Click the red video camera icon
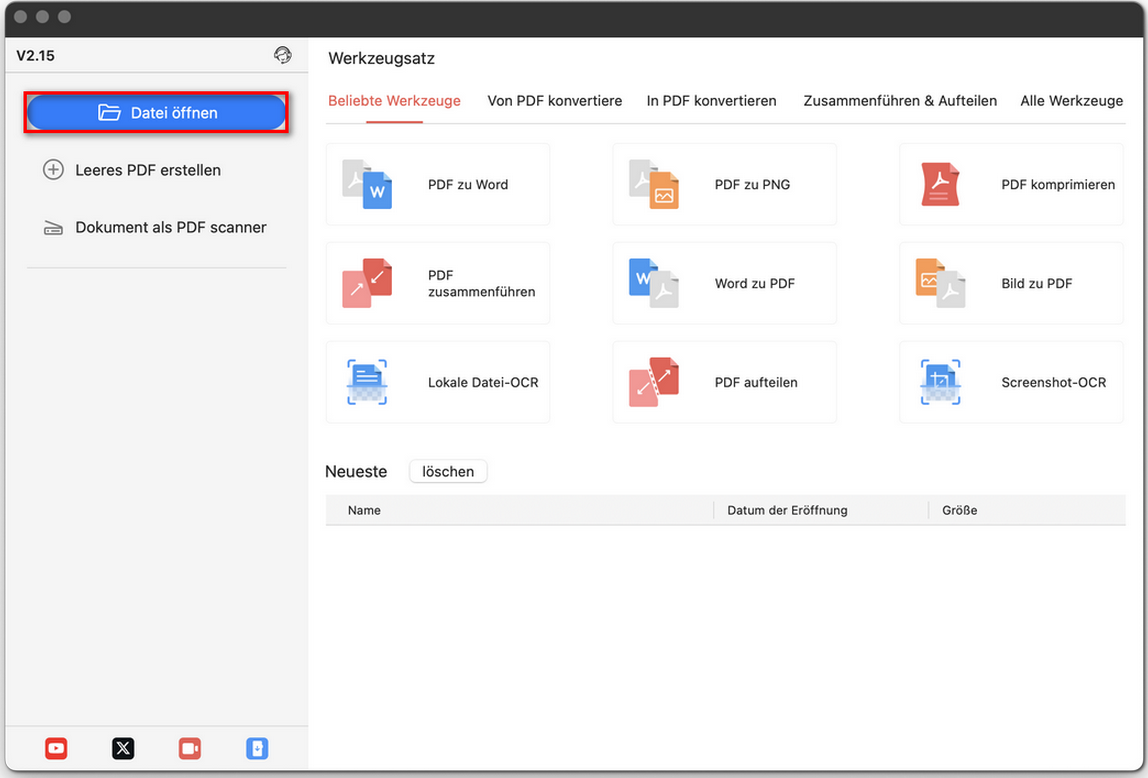Screen dimensions: 1148x778 pyautogui.click(x=190, y=748)
